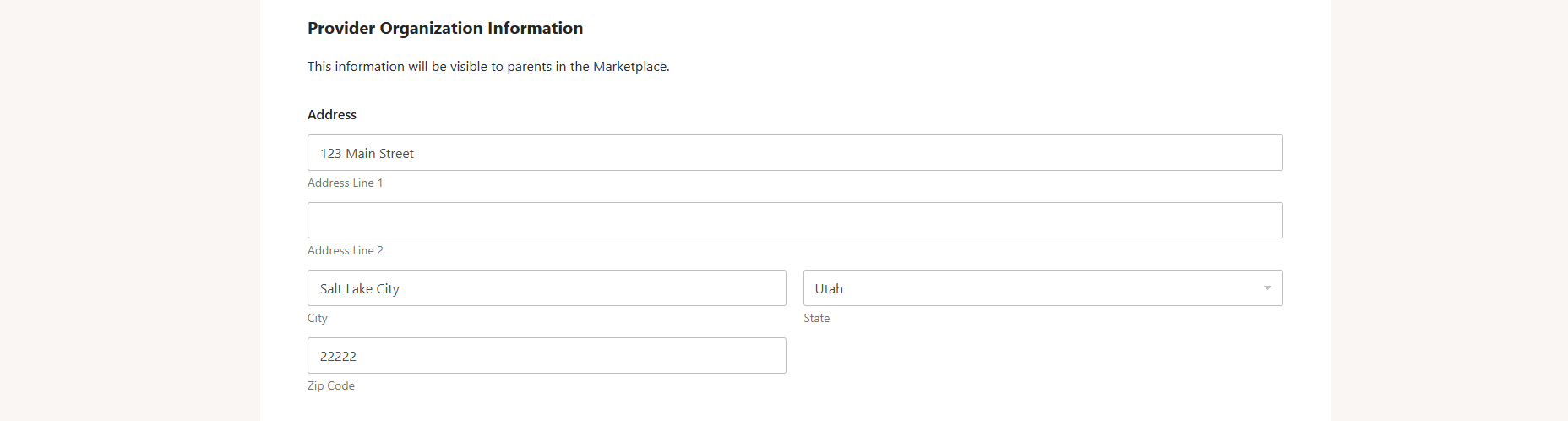This screenshot has width=1568, height=421.
Task: Click the 'Salt Lake City' text
Action: point(359,288)
